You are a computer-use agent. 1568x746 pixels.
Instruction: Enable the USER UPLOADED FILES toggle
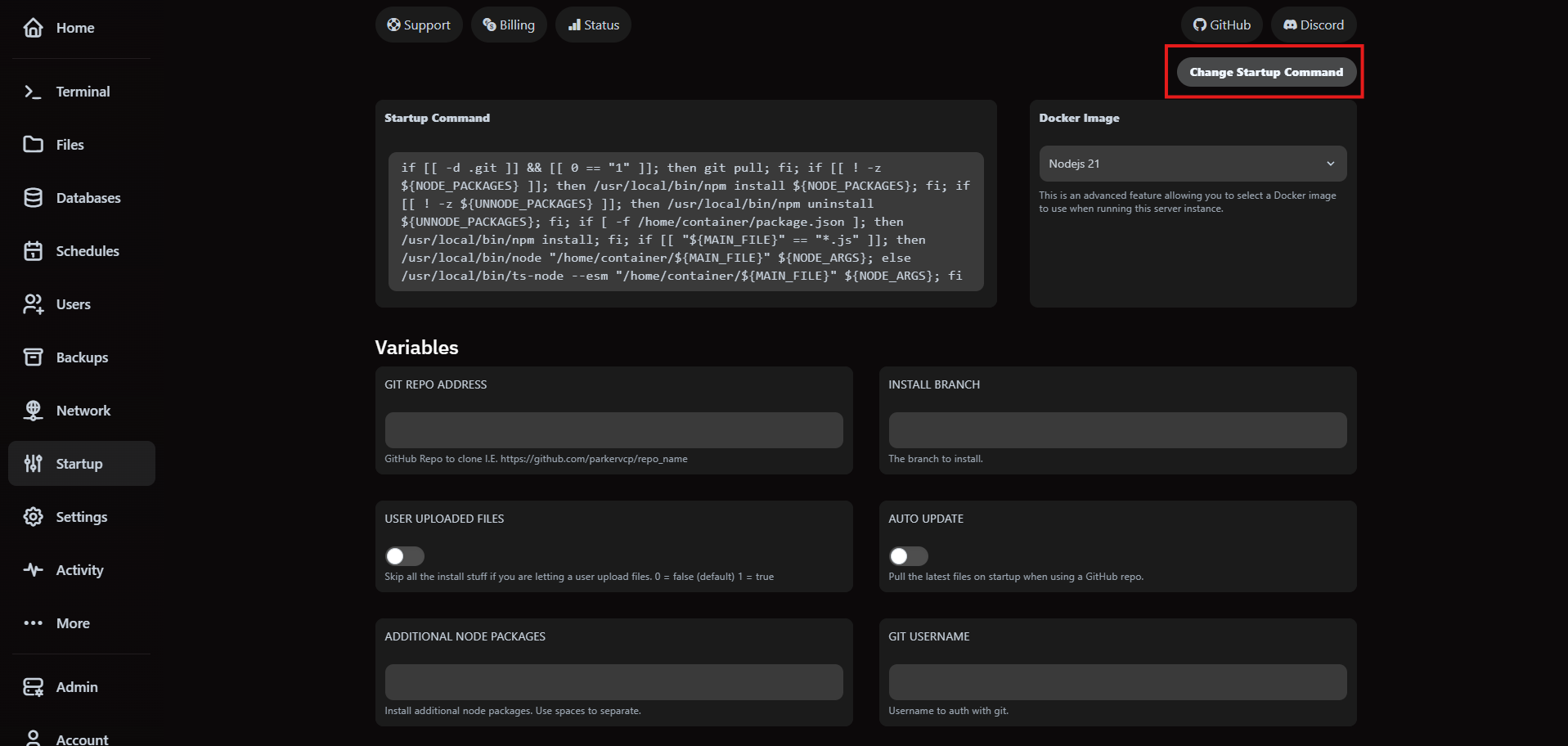tap(404, 555)
